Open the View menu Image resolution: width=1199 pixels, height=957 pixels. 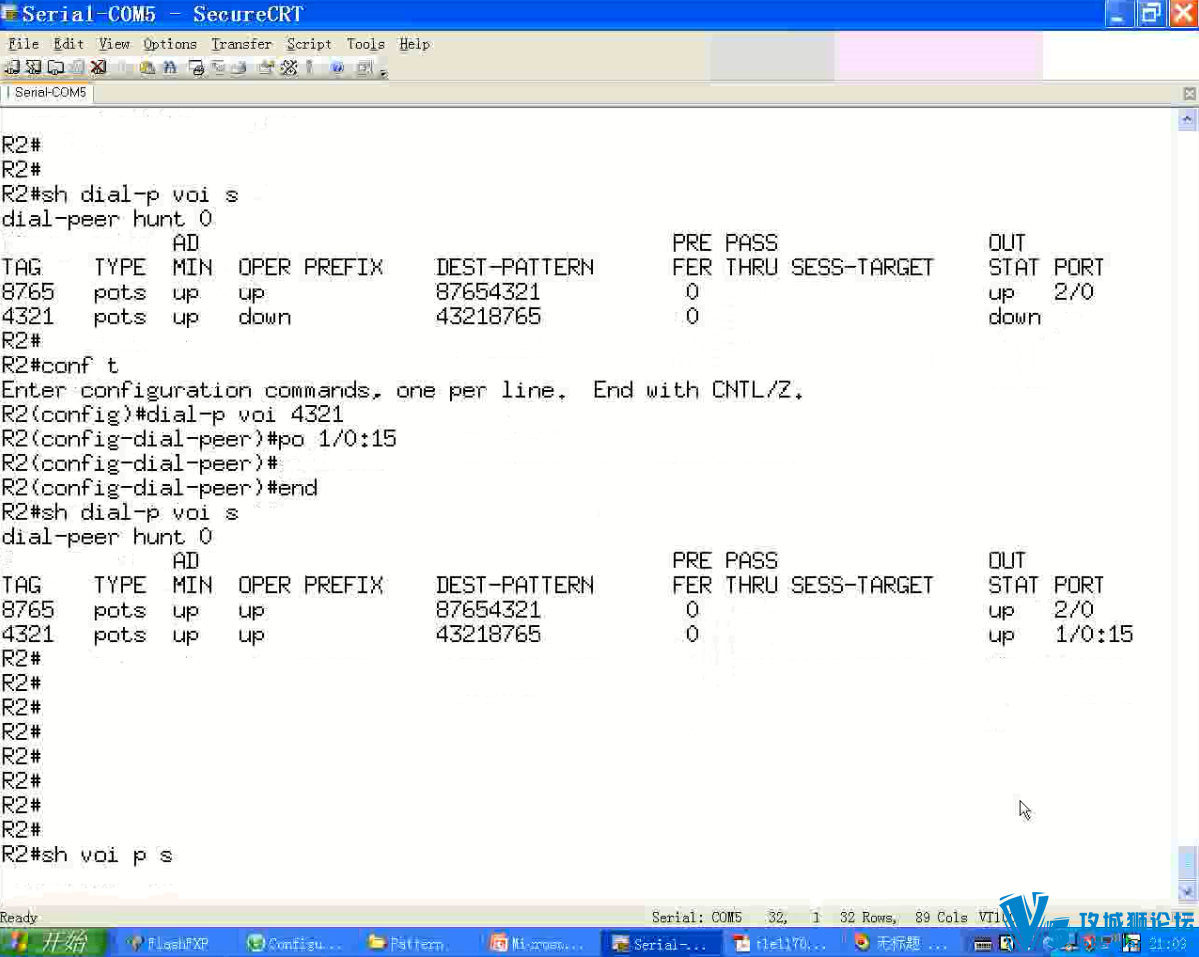pos(114,44)
